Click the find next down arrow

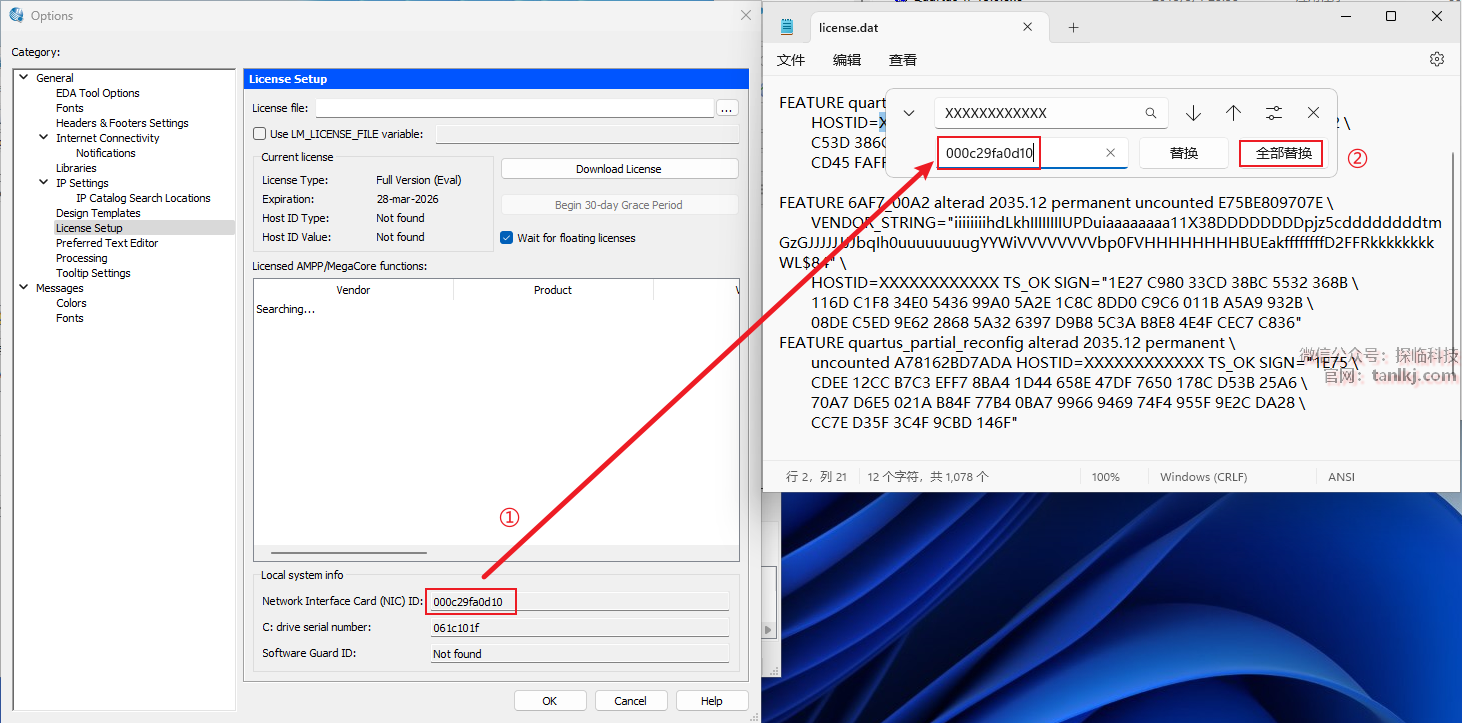coord(1193,113)
